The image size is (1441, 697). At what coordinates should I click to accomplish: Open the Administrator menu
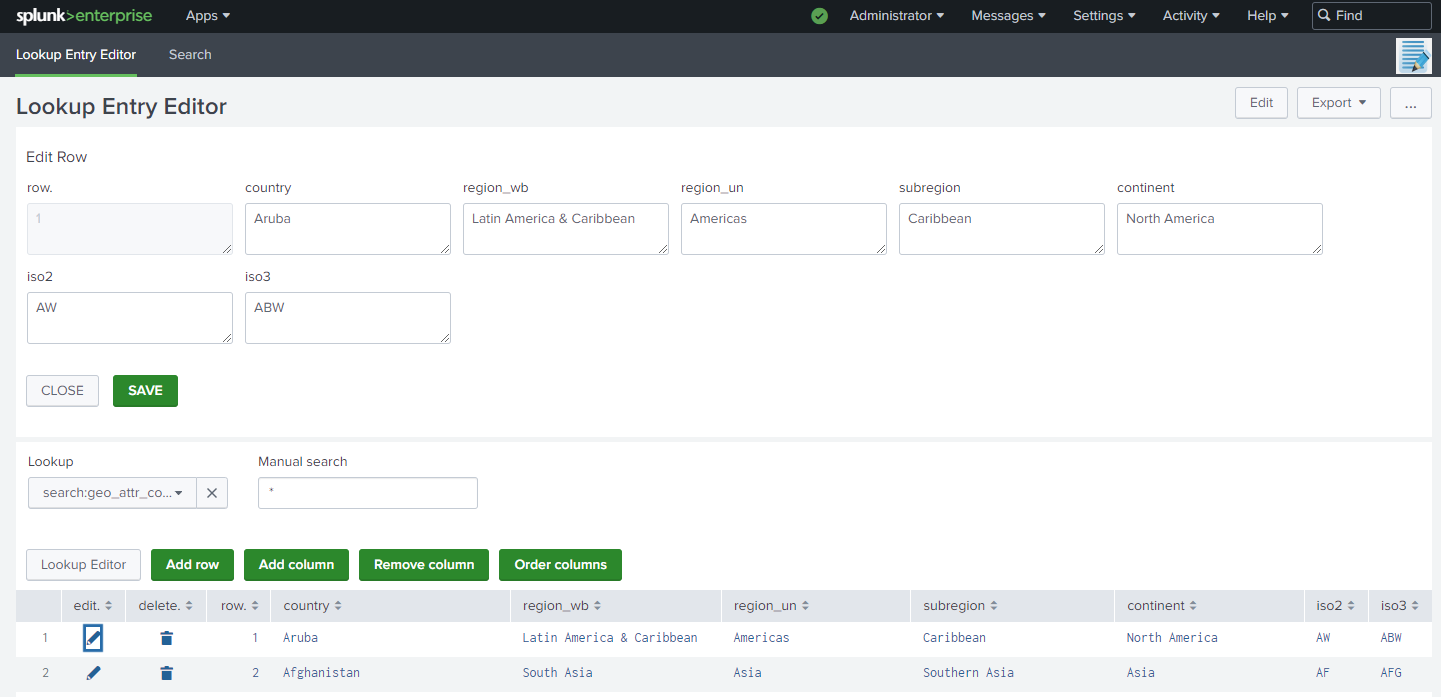pyautogui.click(x=897, y=16)
